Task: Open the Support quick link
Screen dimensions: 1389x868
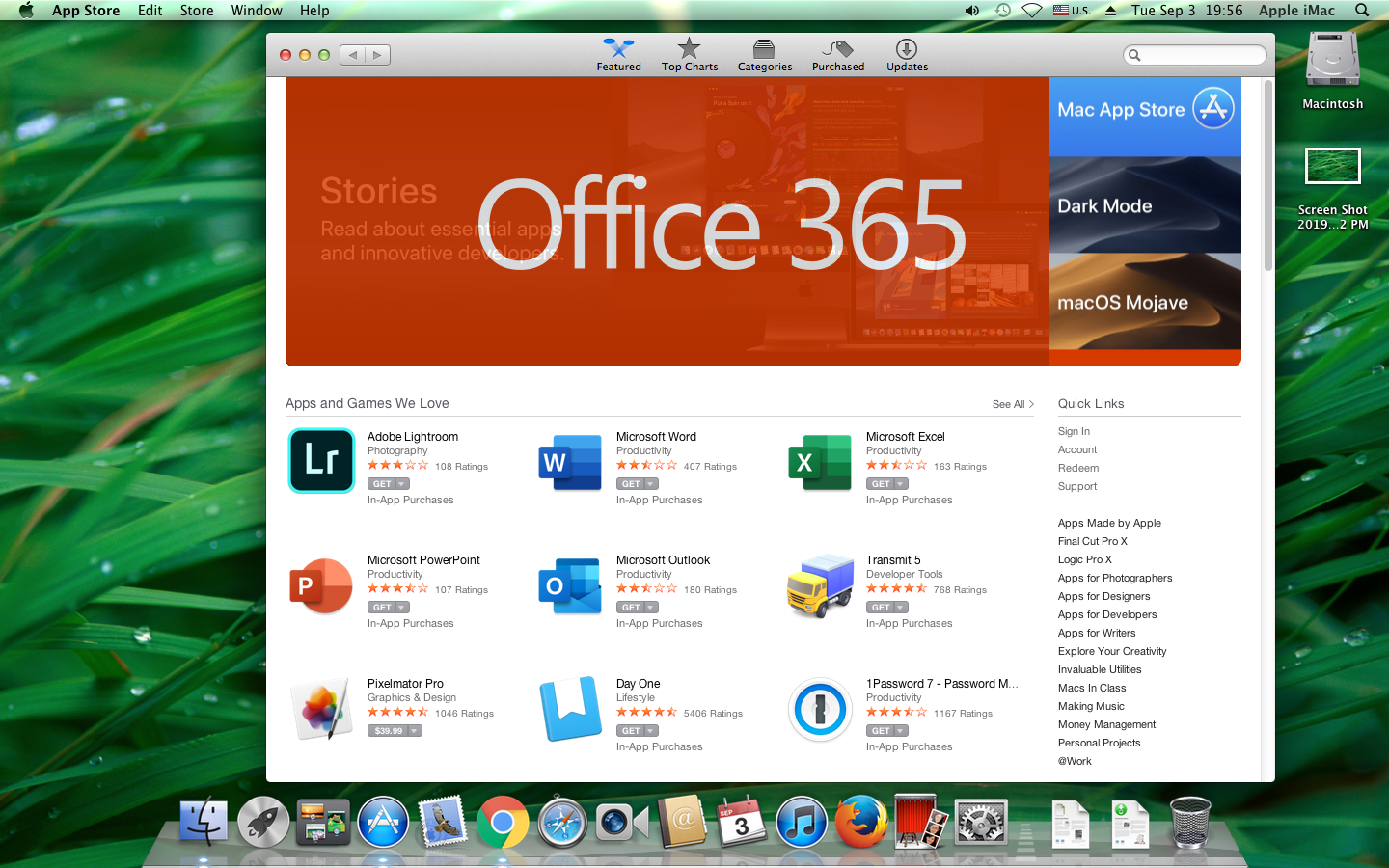Action: click(1077, 486)
